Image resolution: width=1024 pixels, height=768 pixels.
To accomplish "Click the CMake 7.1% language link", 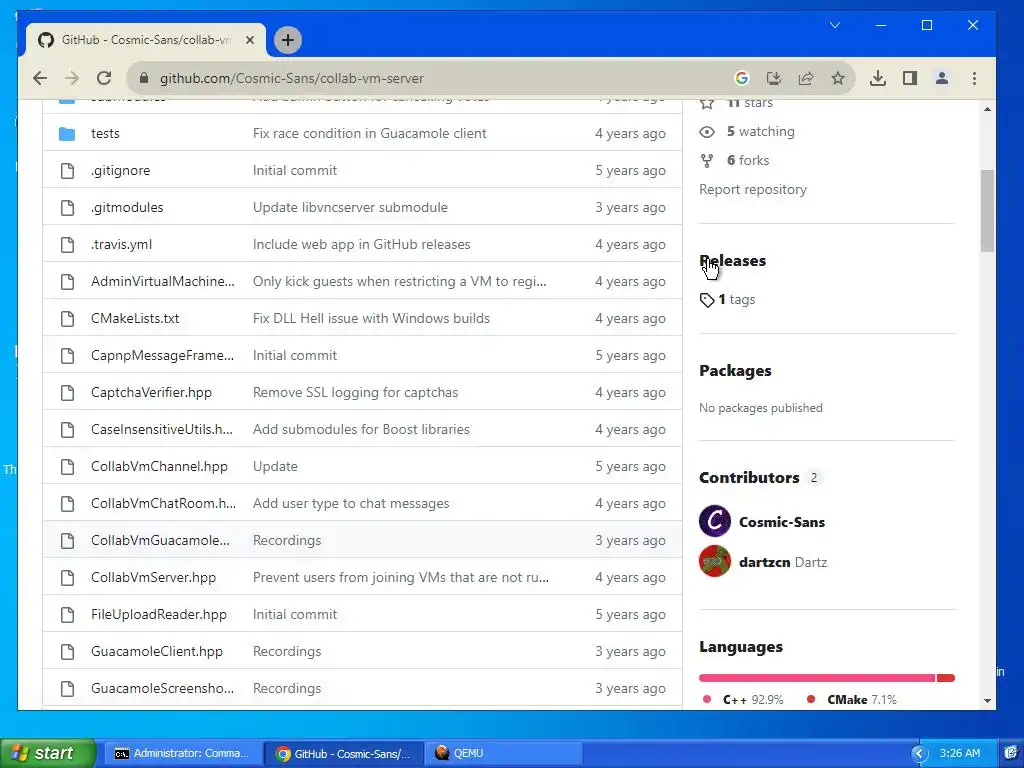I will click(862, 699).
